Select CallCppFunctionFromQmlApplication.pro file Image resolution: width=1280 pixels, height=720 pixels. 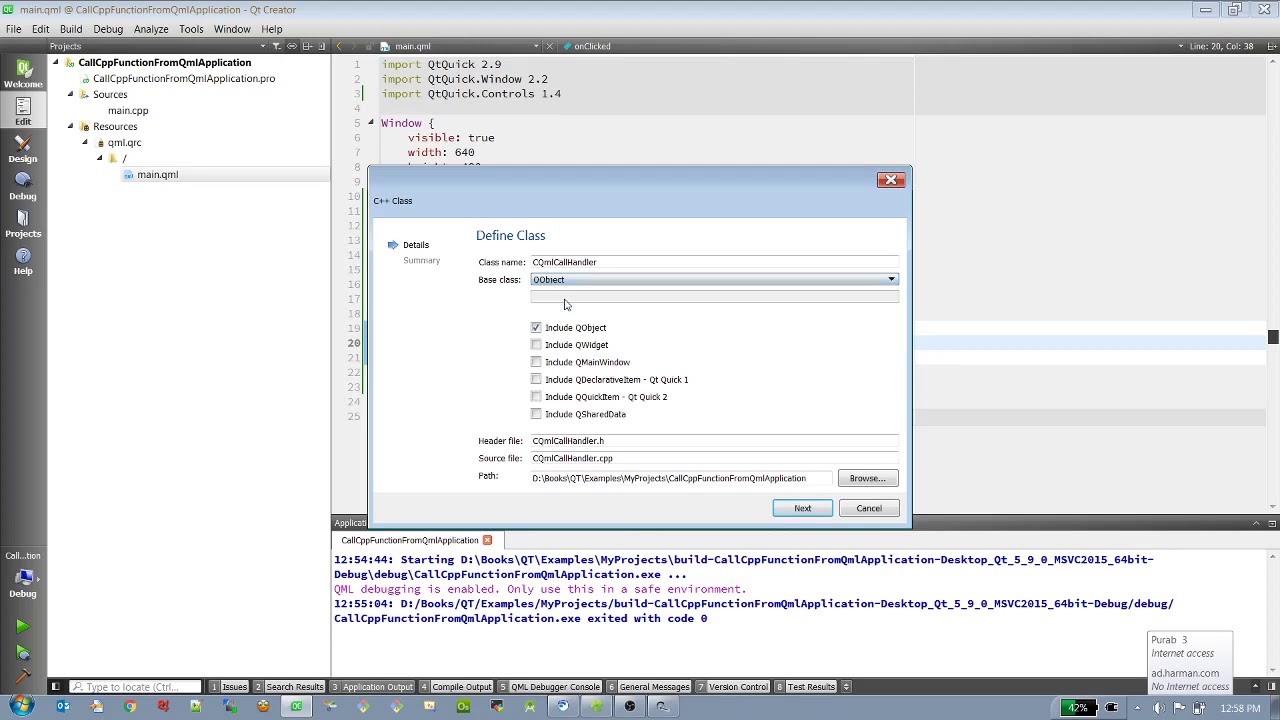pyautogui.click(x=184, y=79)
